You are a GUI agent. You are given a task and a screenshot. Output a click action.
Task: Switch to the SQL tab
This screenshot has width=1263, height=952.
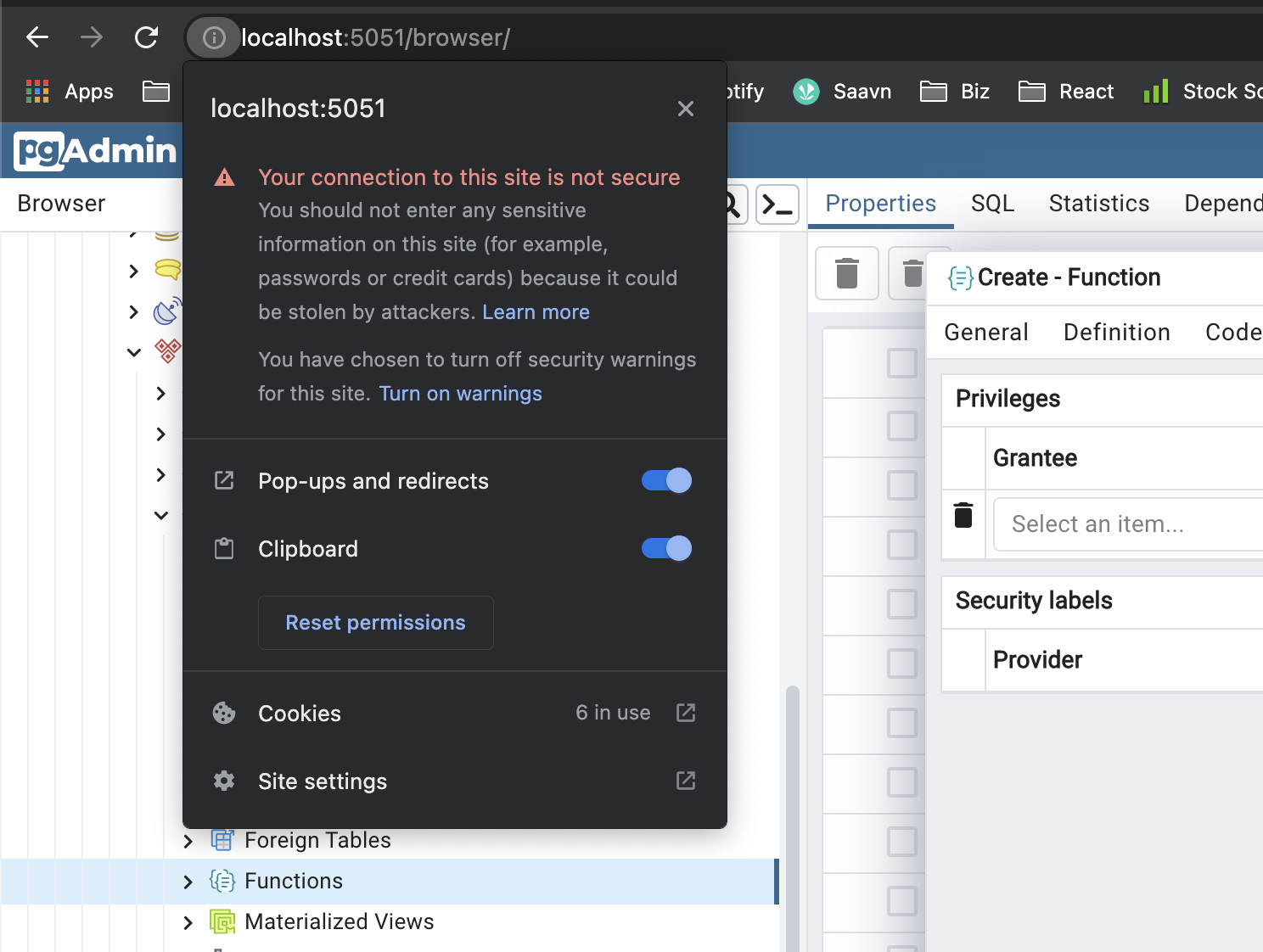pyautogui.click(x=992, y=204)
